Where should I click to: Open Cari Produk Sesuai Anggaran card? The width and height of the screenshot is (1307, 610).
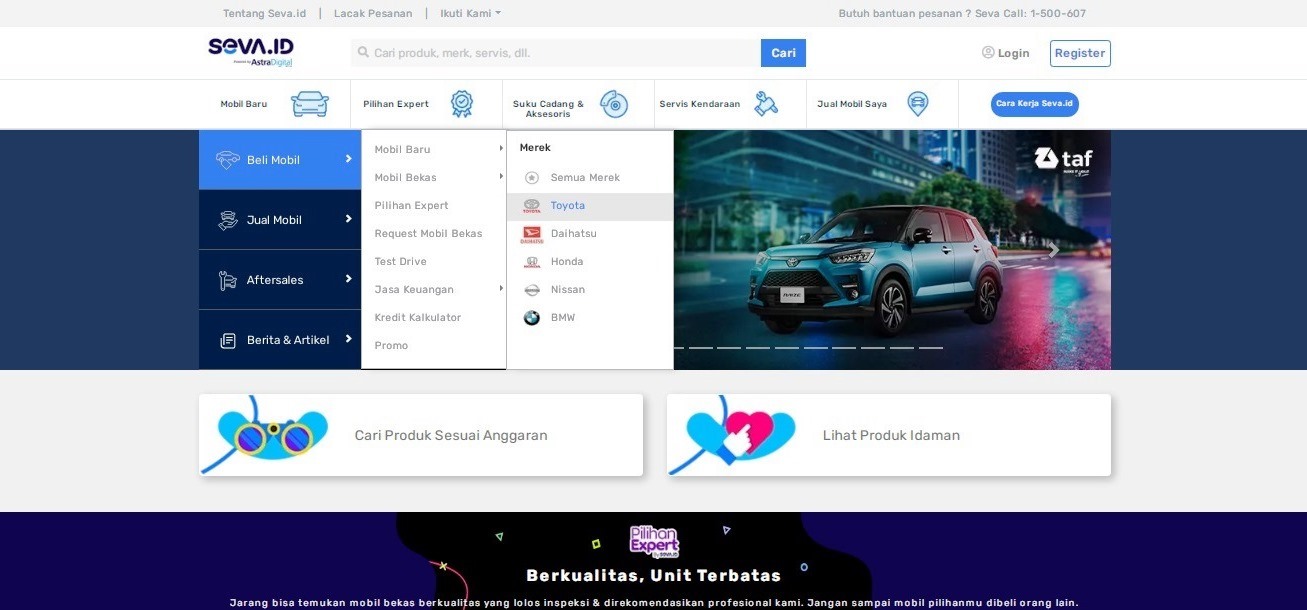point(421,435)
